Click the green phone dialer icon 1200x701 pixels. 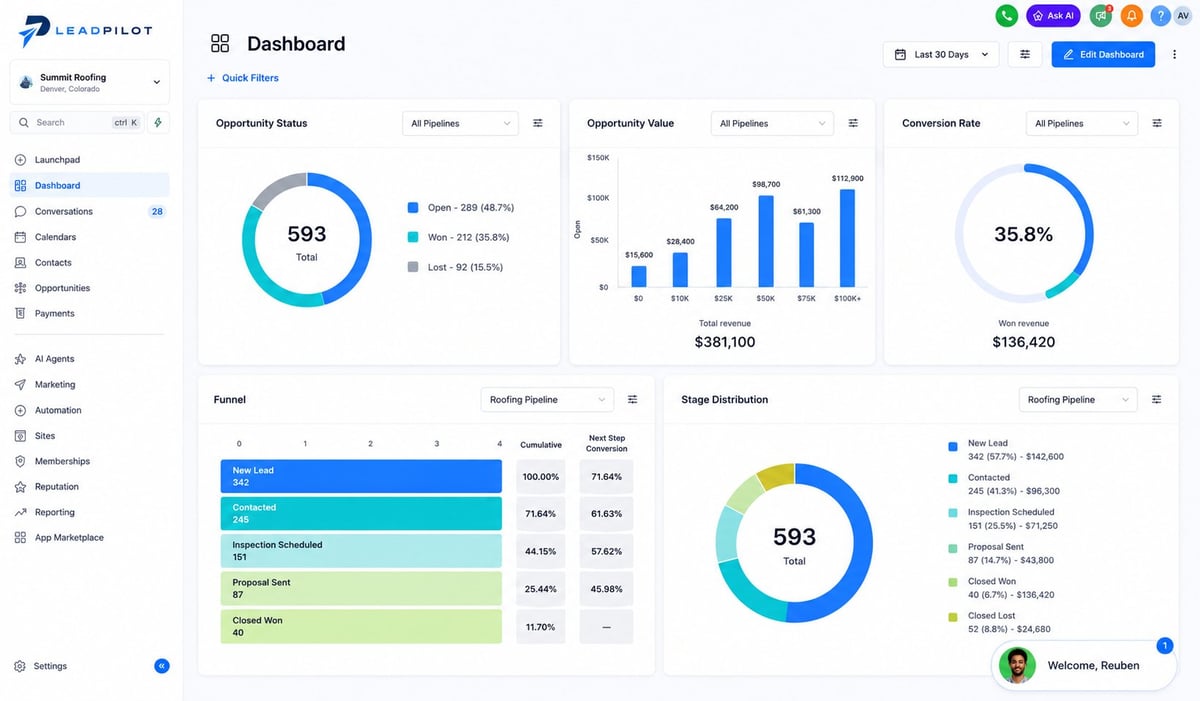point(1006,16)
